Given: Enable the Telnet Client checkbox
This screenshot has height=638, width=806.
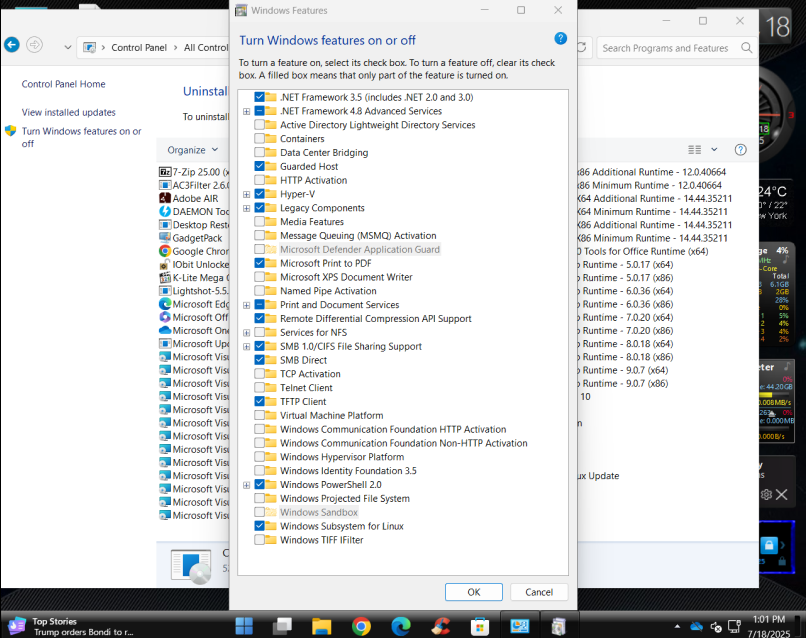Looking at the screenshot, I should (x=260, y=388).
